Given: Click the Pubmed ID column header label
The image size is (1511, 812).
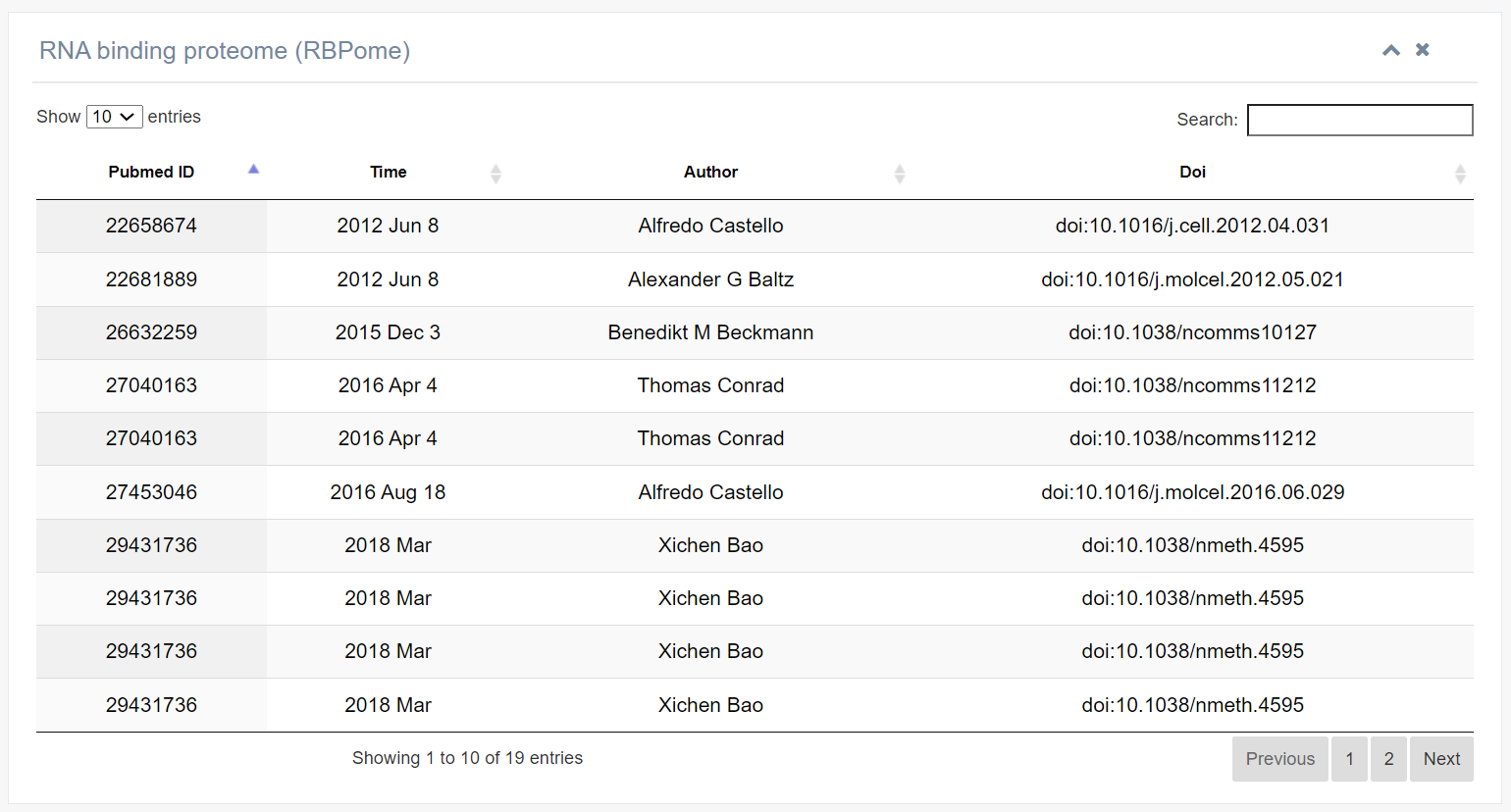Looking at the screenshot, I should click(151, 173).
